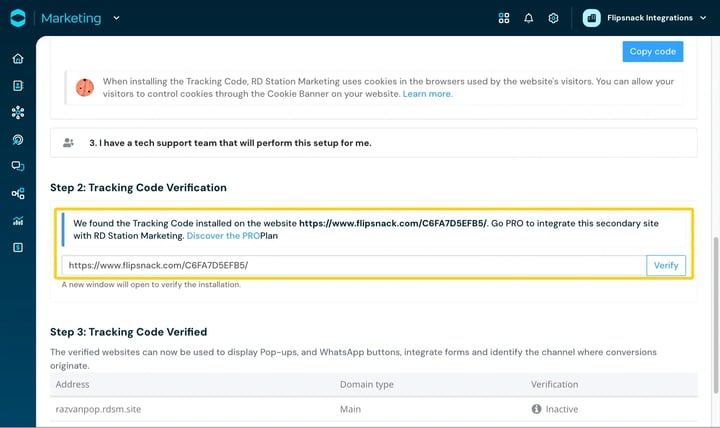Click the Domain type column header

367,384
